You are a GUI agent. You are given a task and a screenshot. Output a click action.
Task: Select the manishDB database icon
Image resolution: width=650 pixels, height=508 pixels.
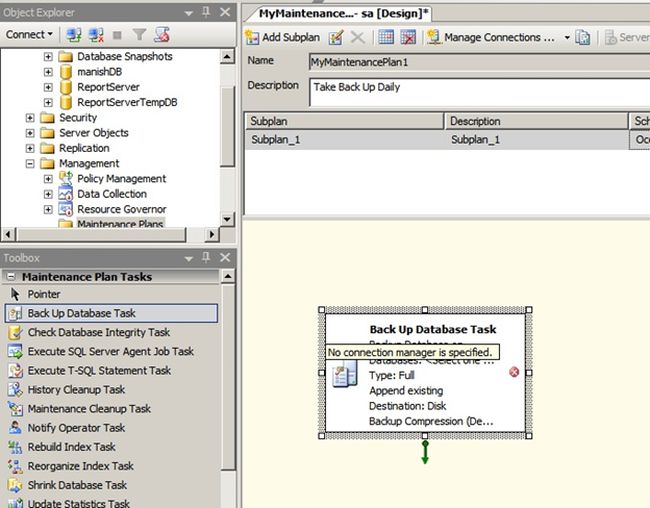pos(65,72)
